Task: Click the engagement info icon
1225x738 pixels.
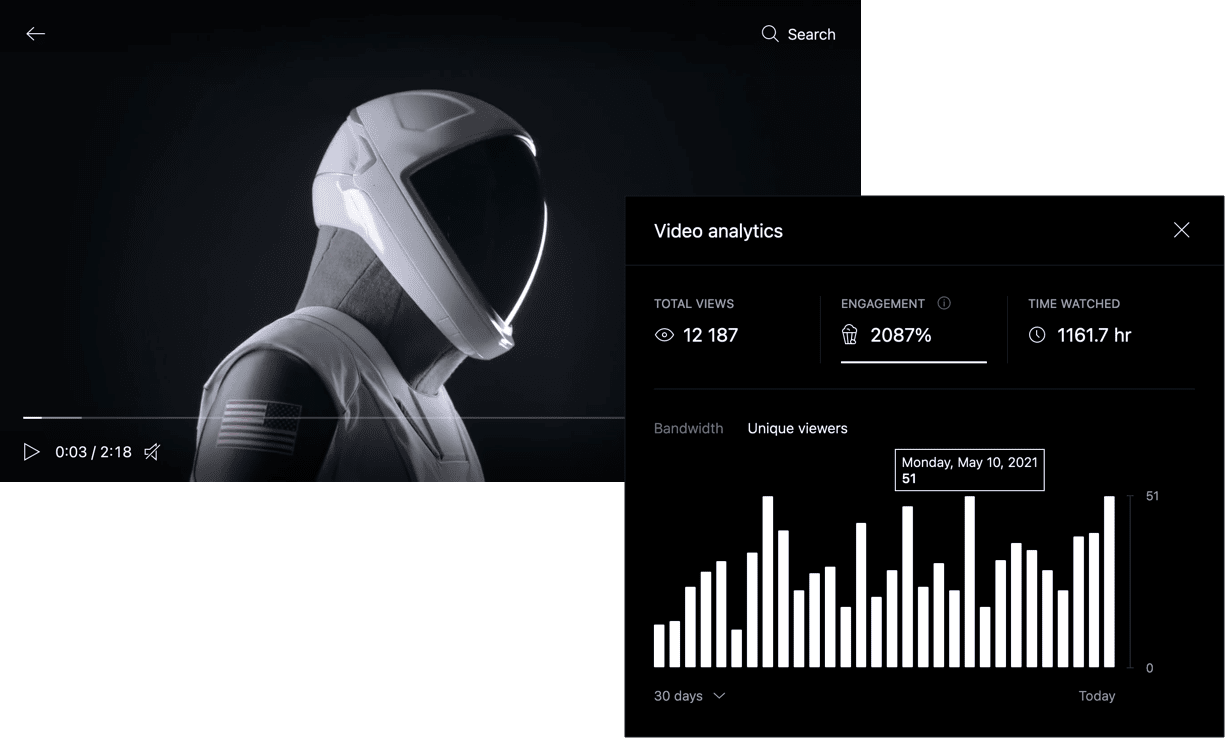Action: 944,303
